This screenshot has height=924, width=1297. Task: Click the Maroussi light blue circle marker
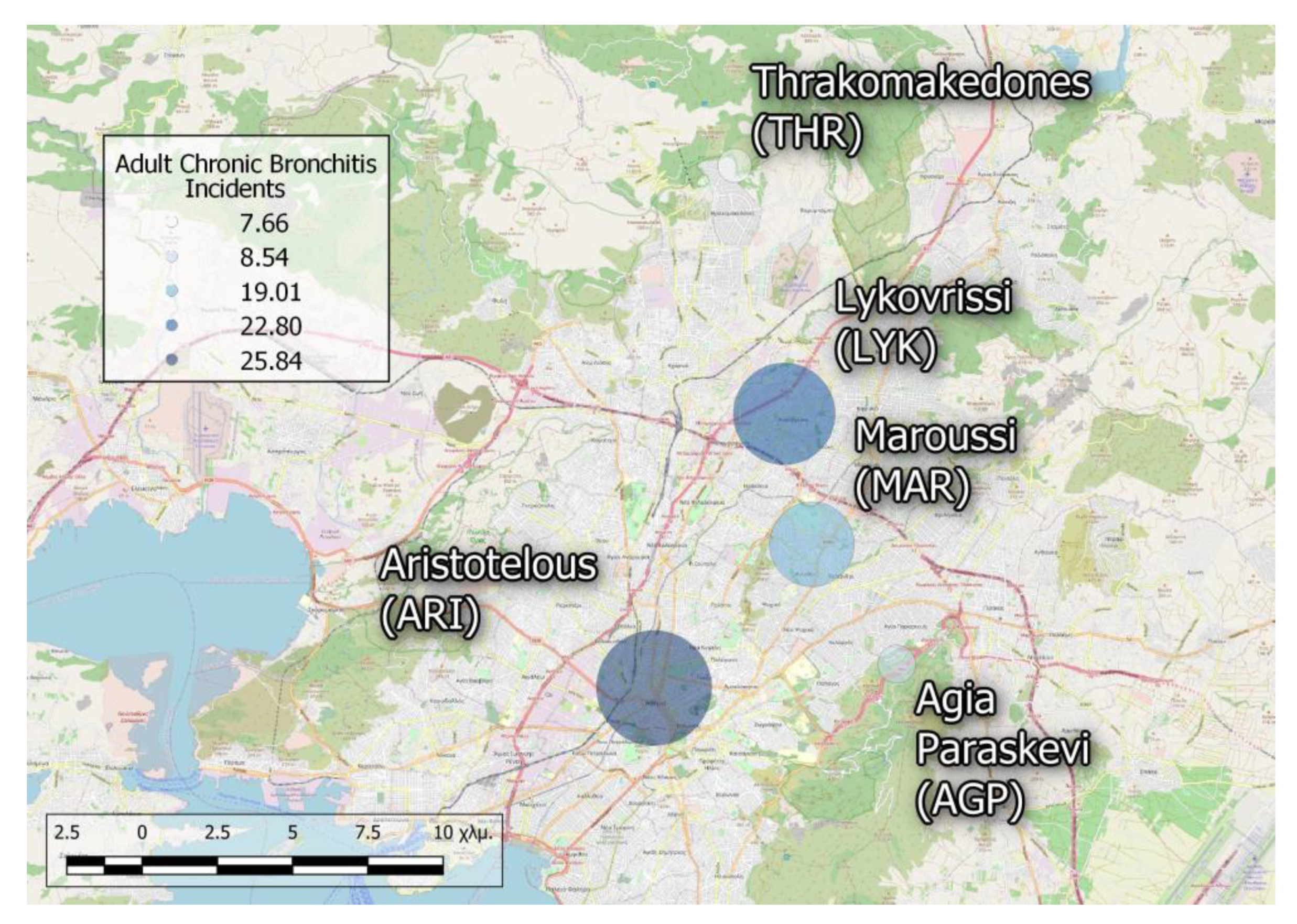[x=811, y=544]
